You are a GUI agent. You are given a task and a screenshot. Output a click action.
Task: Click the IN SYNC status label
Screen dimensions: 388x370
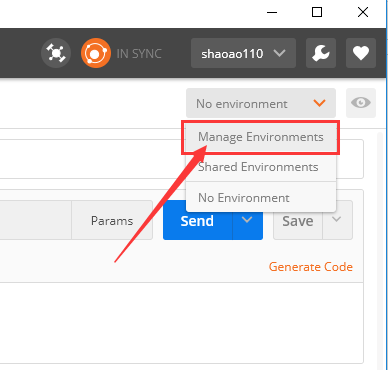(x=139, y=54)
